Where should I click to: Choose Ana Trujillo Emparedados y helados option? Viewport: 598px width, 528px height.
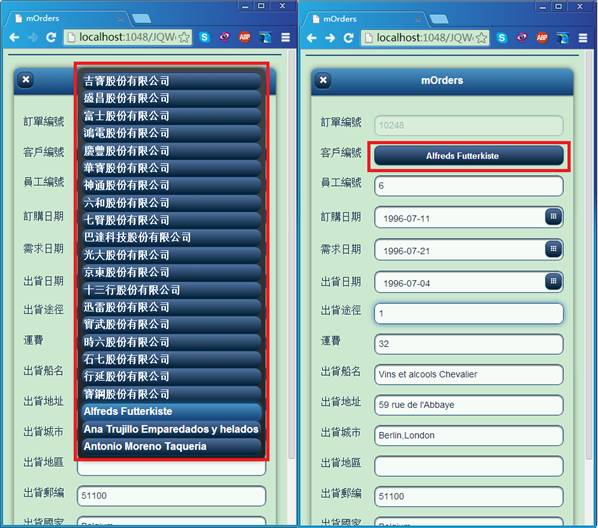pos(170,429)
